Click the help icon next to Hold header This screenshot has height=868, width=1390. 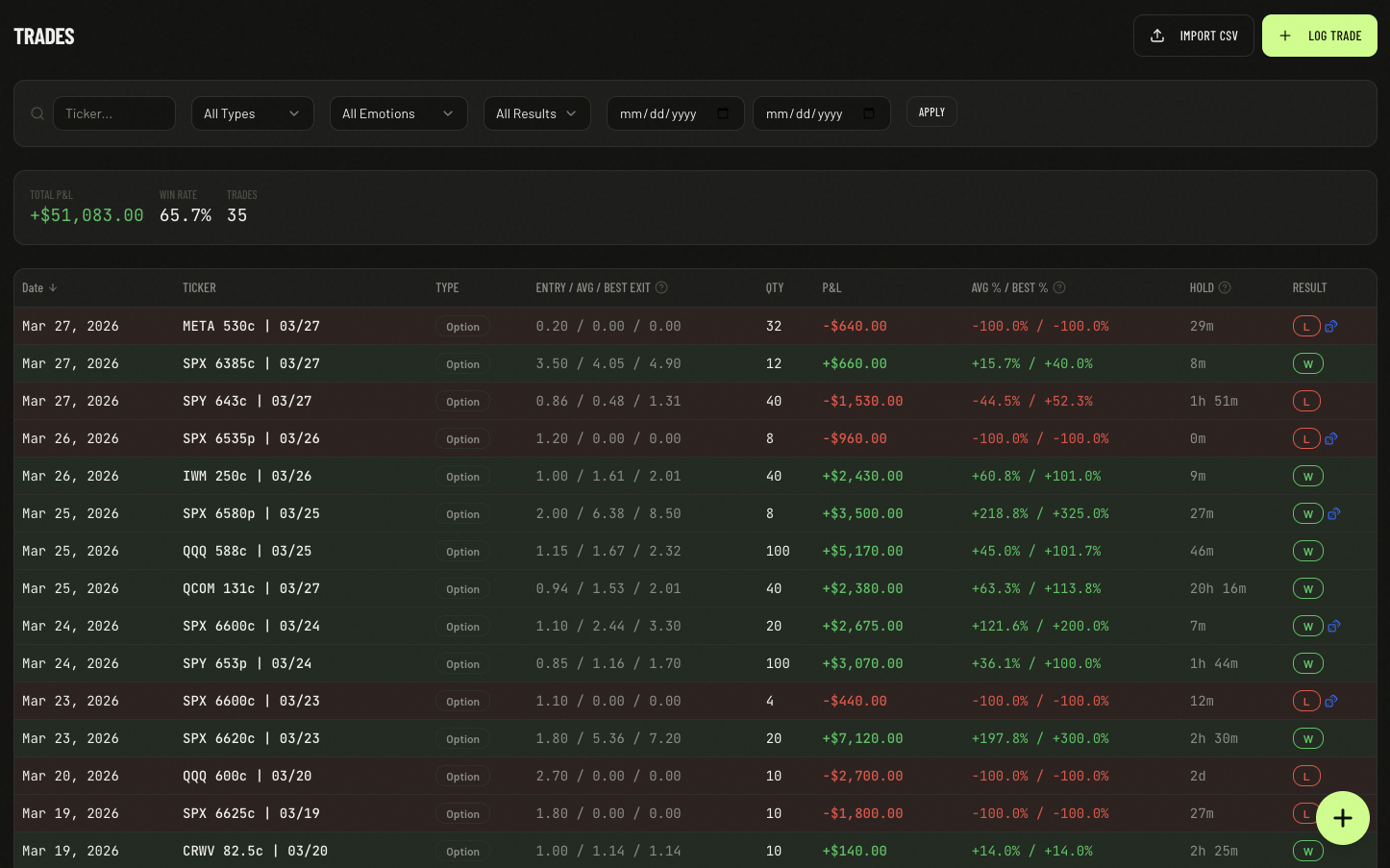click(1225, 287)
